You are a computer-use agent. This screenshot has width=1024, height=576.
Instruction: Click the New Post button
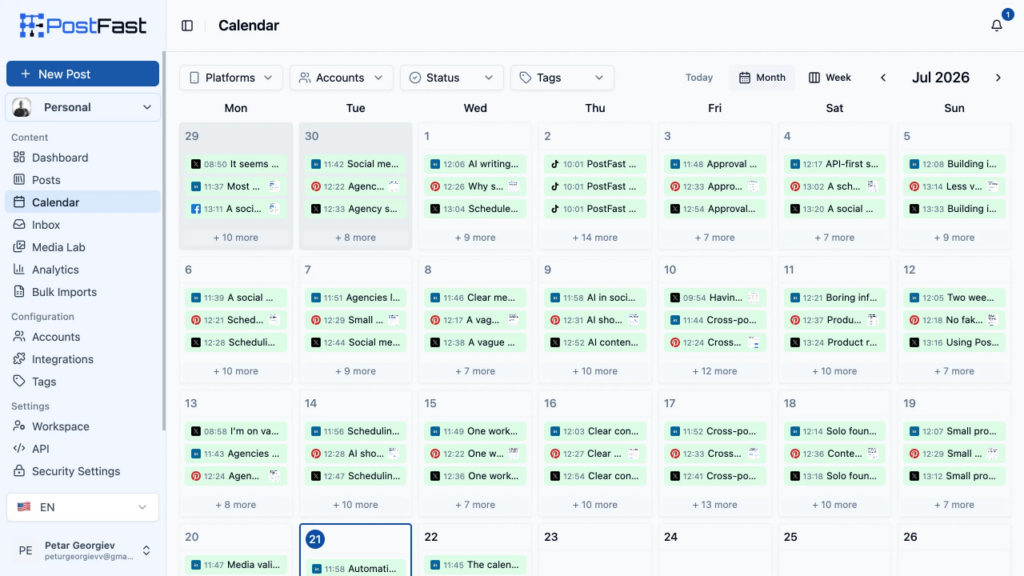point(82,74)
